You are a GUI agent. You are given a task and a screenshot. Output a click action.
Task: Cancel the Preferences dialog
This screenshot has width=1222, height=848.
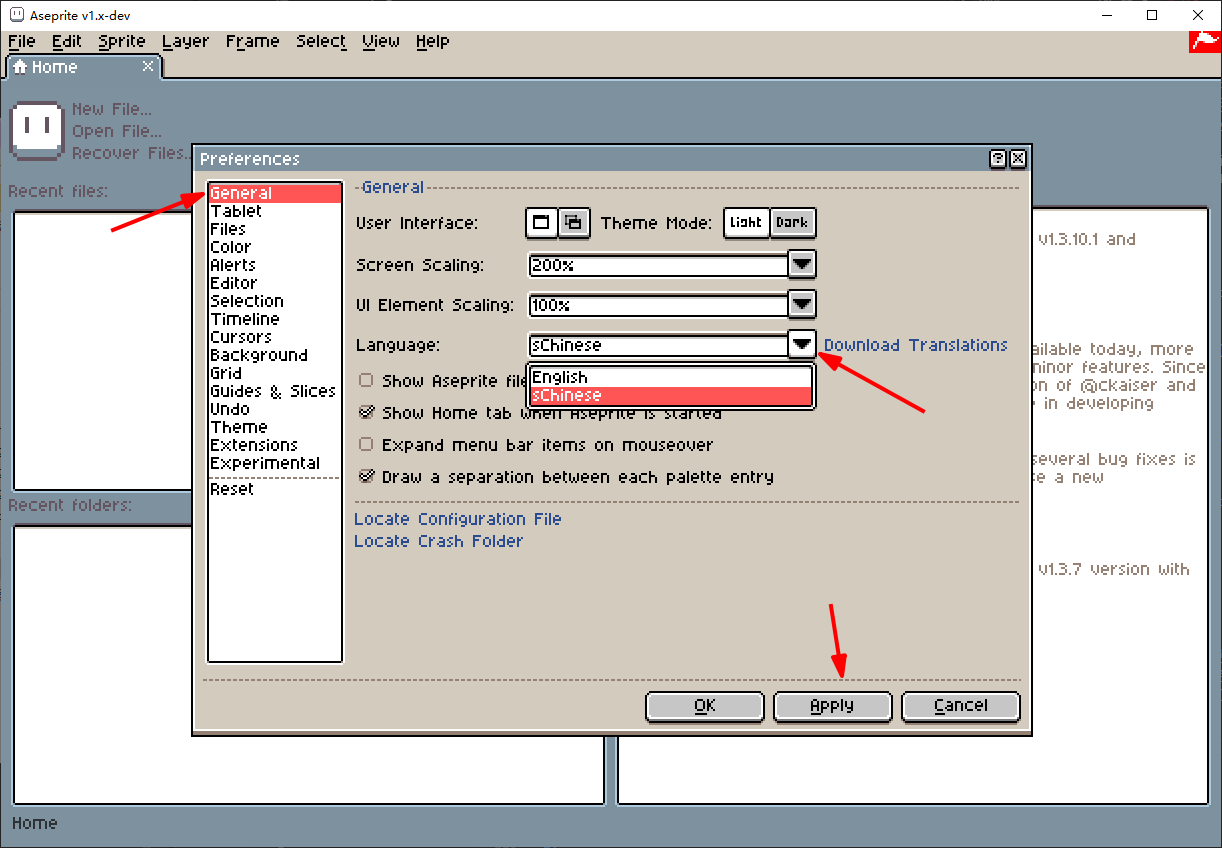(x=960, y=706)
